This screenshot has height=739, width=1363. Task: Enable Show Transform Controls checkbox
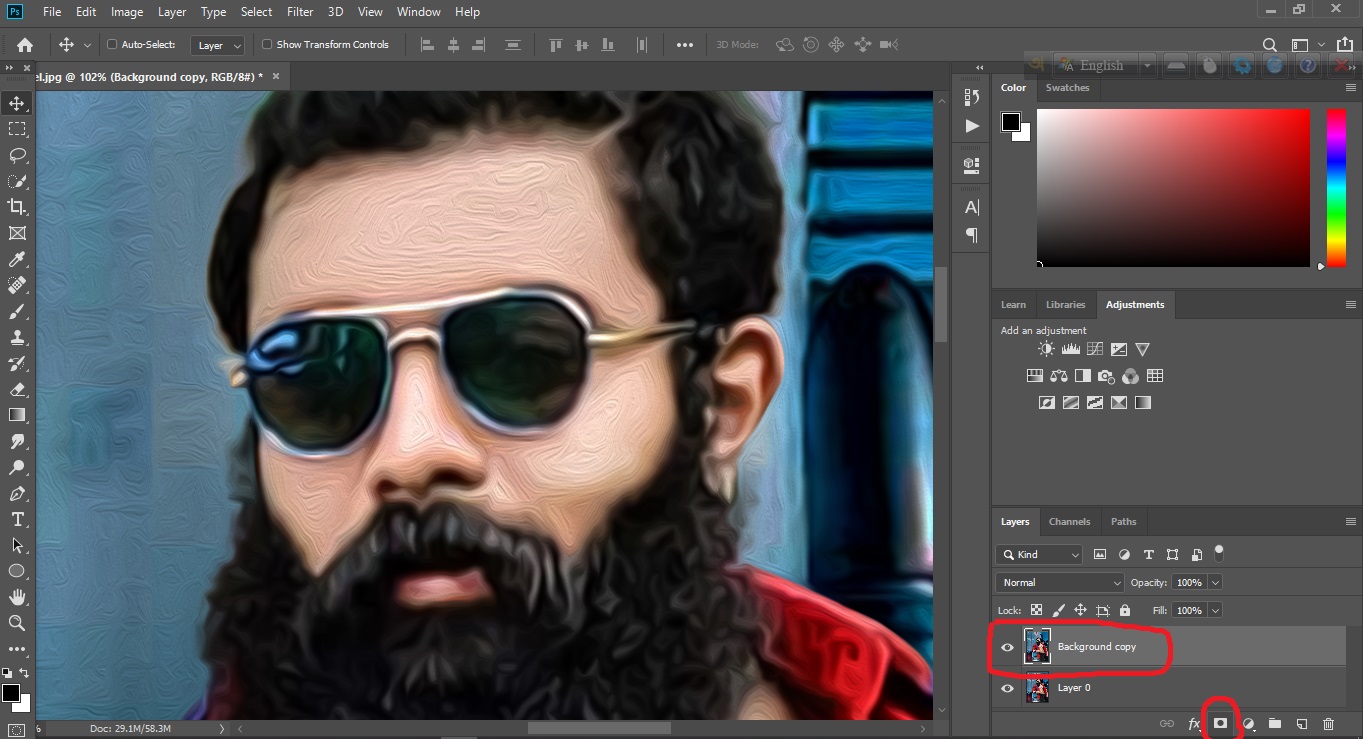pyautogui.click(x=267, y=45)
